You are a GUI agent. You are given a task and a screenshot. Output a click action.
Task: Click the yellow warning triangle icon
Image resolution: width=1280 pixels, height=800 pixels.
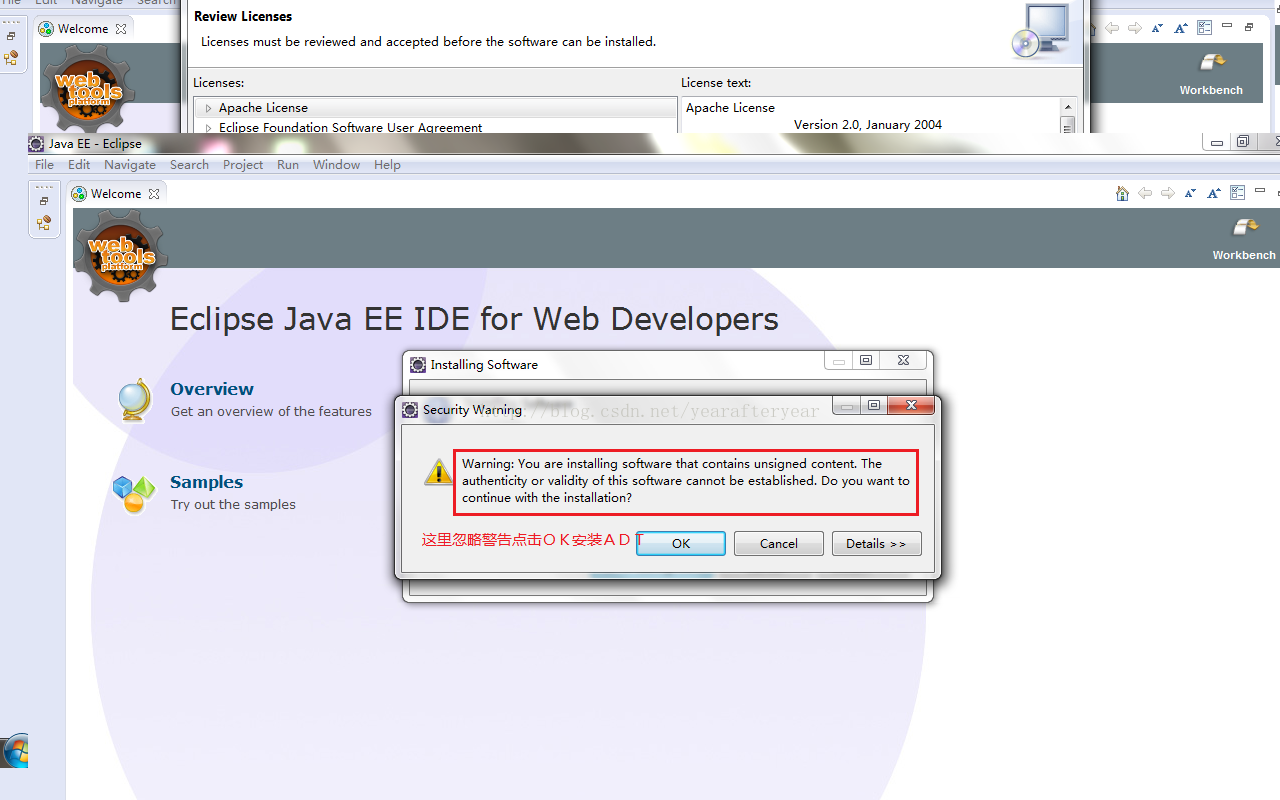[x=438, y=472]
